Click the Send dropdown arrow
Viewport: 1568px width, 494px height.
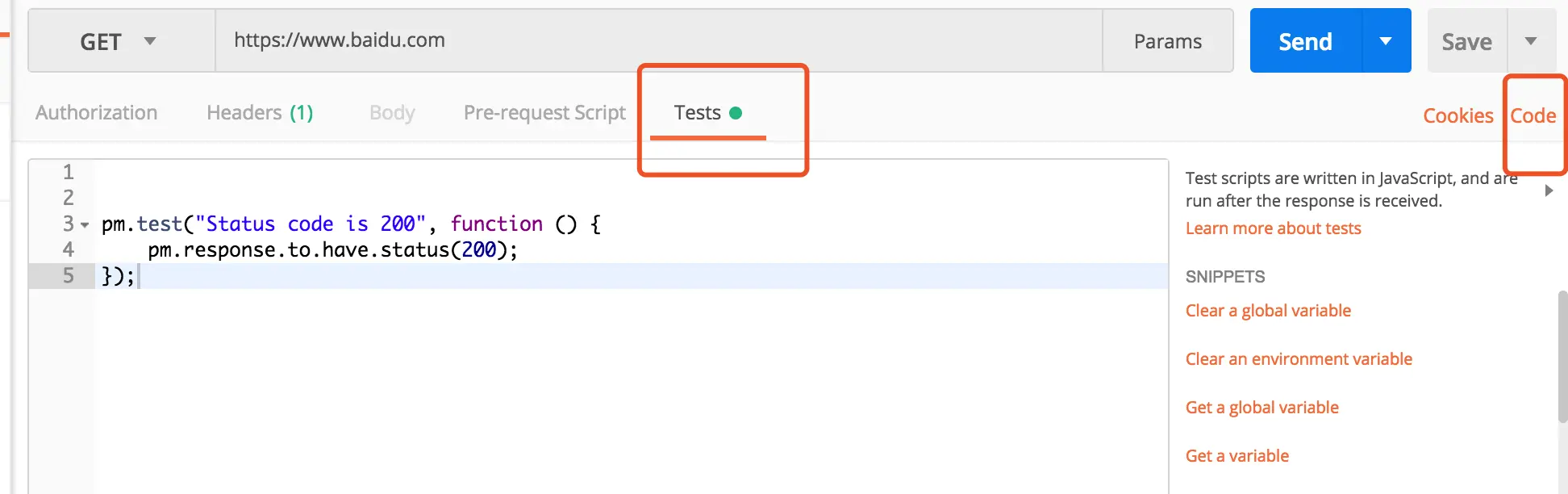pyautogui.click(x=1386, y=41)
